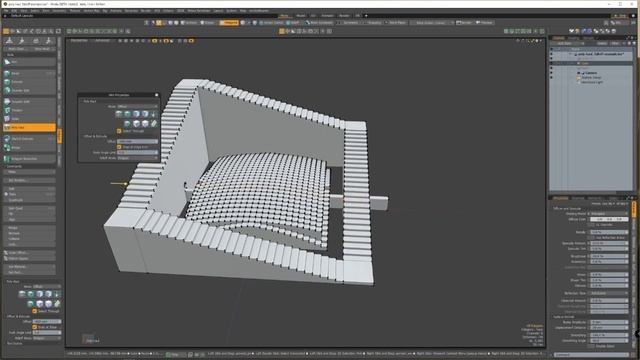Image resolution: width=640 pixels, height=360 pixels.
Task: Open Reflection Type dropdown in Properties panel
Action: point(609,293)
